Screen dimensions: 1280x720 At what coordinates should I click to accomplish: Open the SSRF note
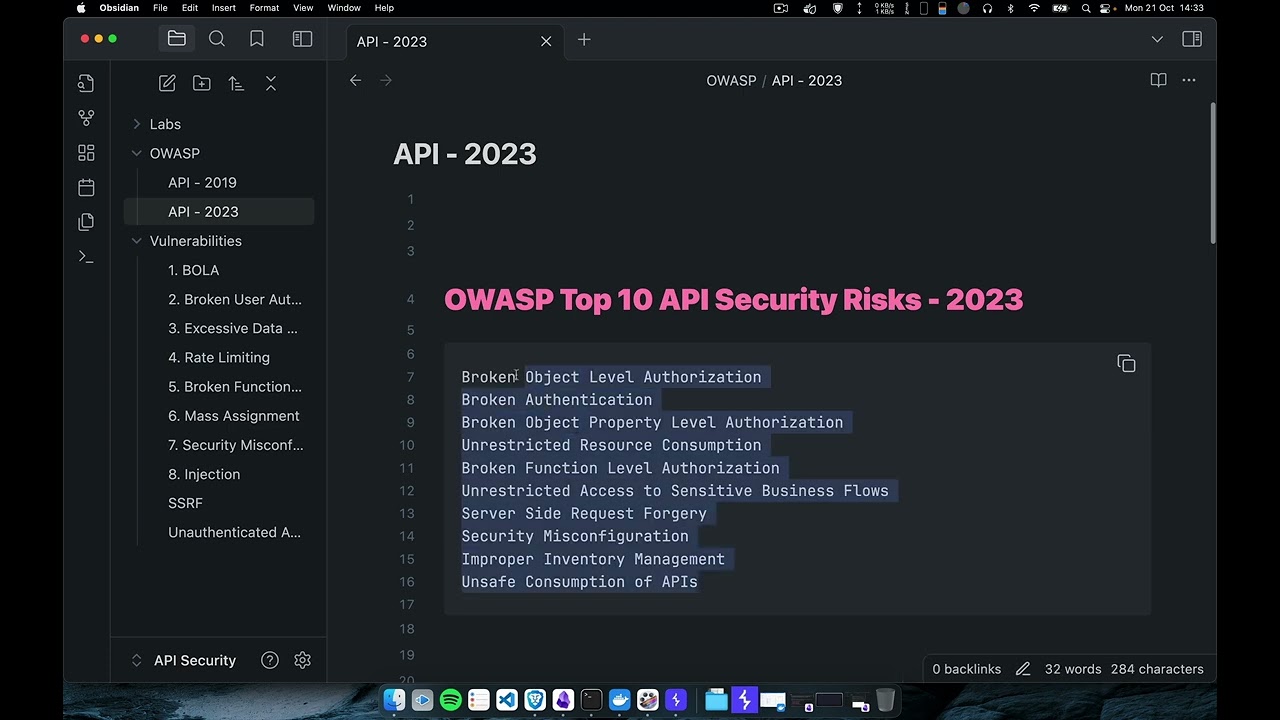pos(185,503)
